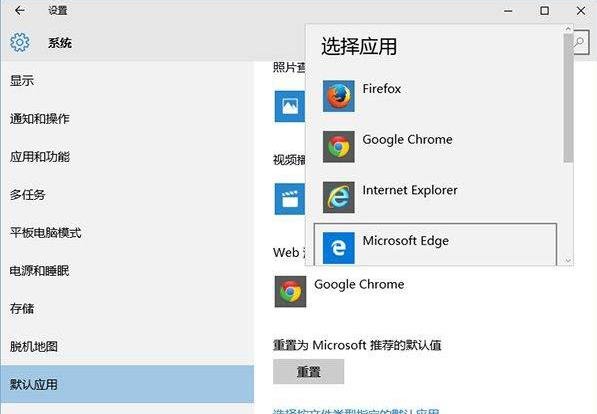Screen dimensions: 597x414
Task: Click the Internet Explorer icon
Action: click(338, 197)
